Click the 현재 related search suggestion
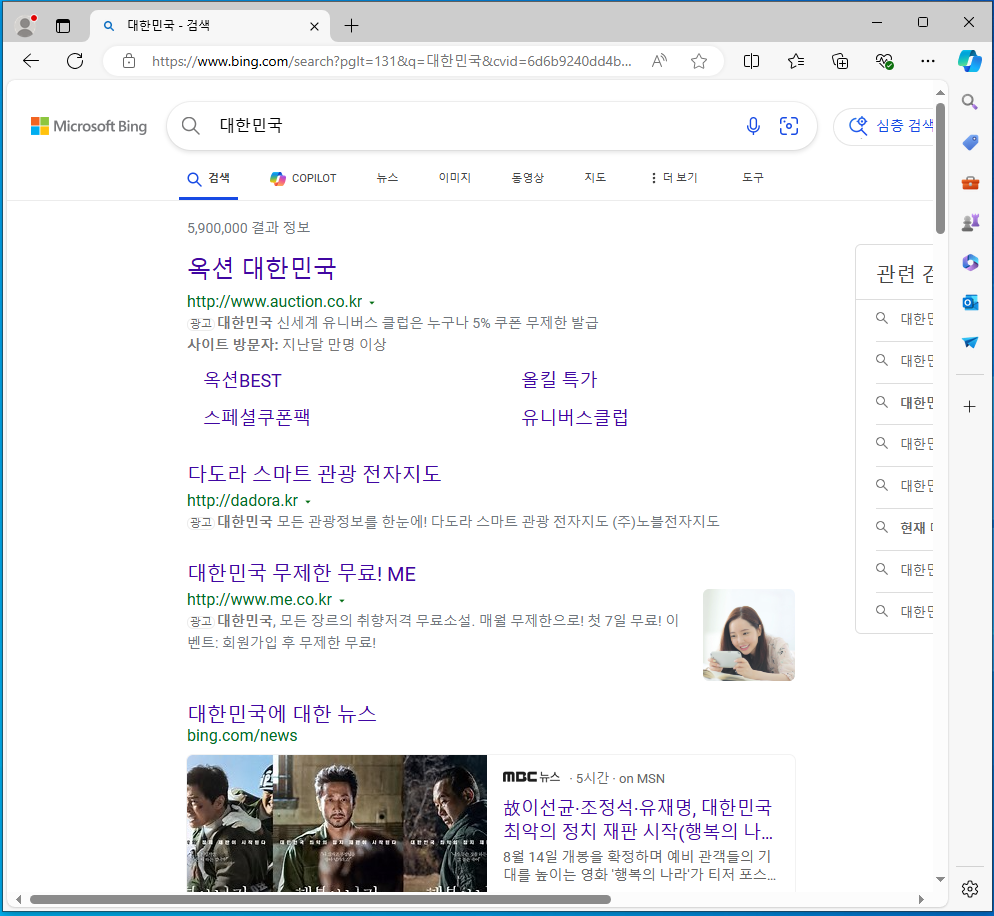Viewport: 994px width, 916px height. (905, 527)
